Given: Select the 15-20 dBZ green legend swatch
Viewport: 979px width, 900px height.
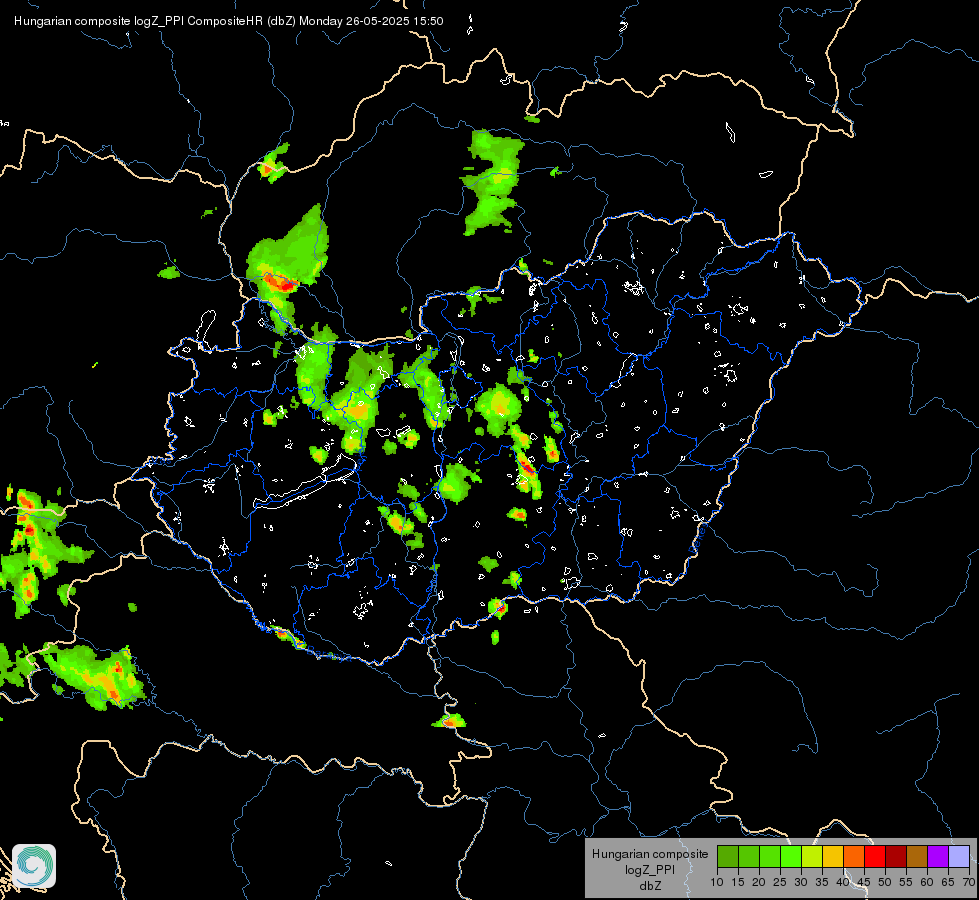Looking at the screenshot, I should point(749,856).
